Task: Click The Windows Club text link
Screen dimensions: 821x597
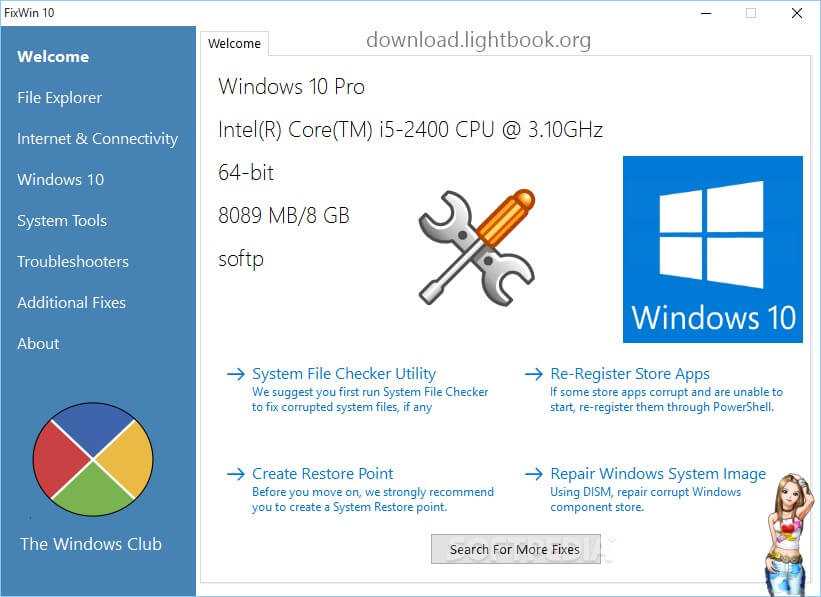Action: point(91,544)
